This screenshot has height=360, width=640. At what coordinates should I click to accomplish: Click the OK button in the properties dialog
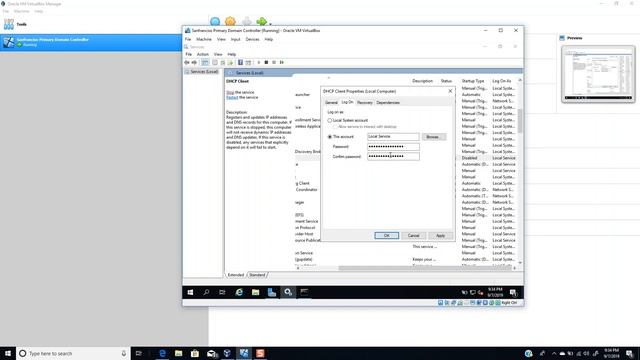tap(387, 236)
